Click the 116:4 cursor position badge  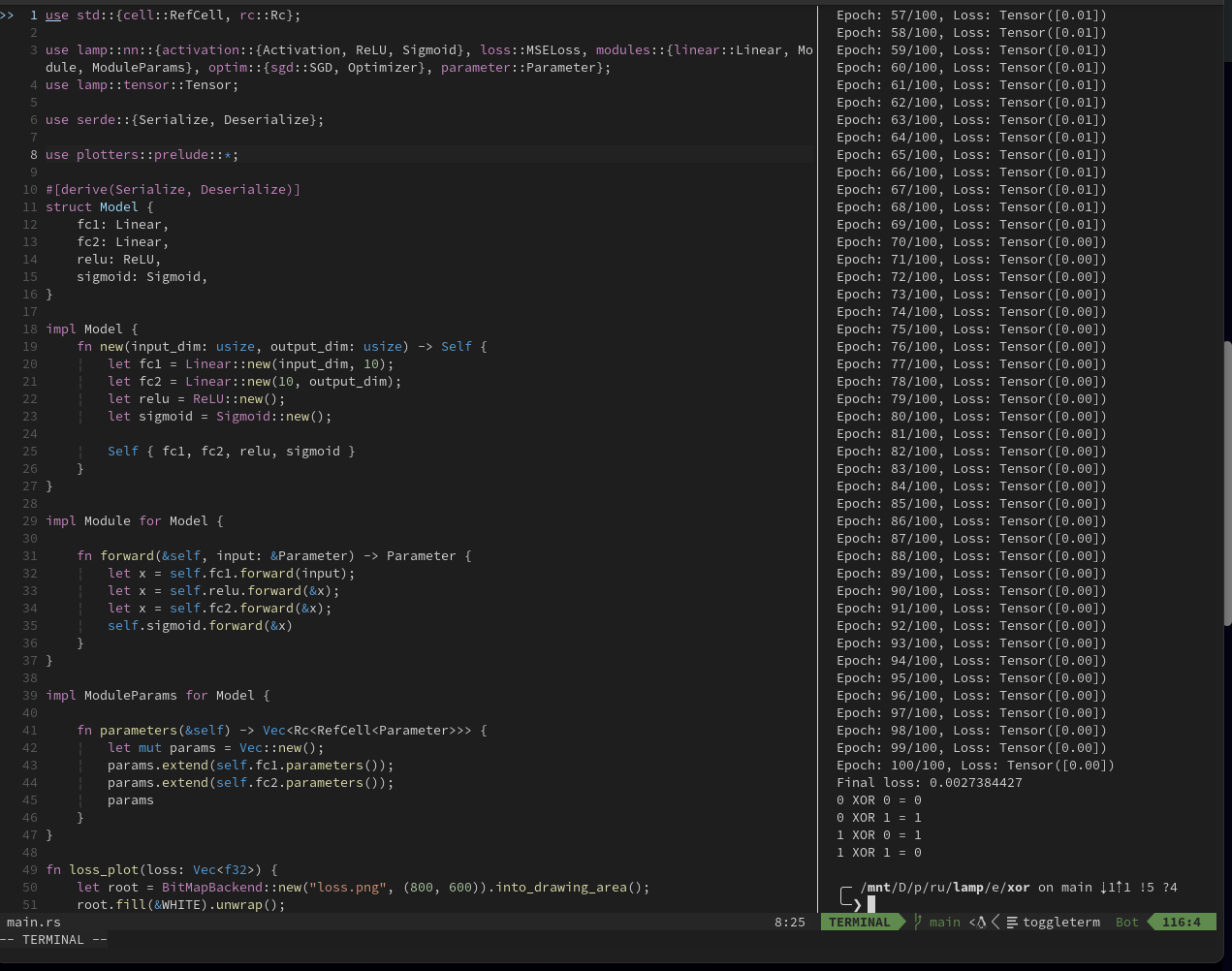click(x=1181, y=922)
